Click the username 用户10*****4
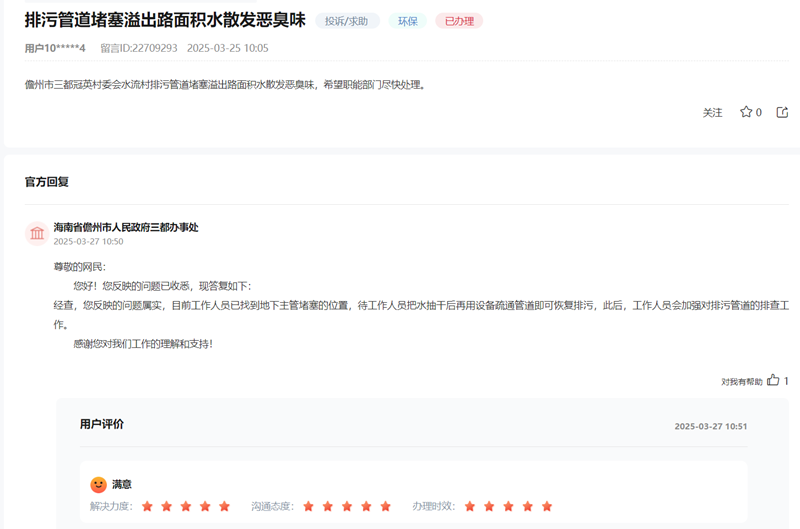The width and height of the screenshot is (800, 529). pos(55,48)
